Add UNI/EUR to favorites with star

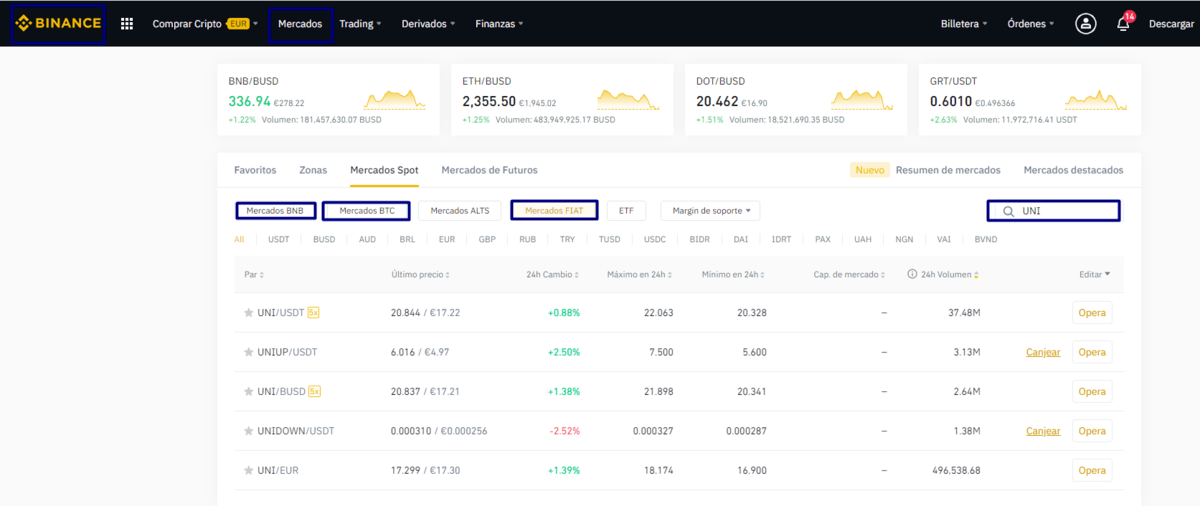249,470
